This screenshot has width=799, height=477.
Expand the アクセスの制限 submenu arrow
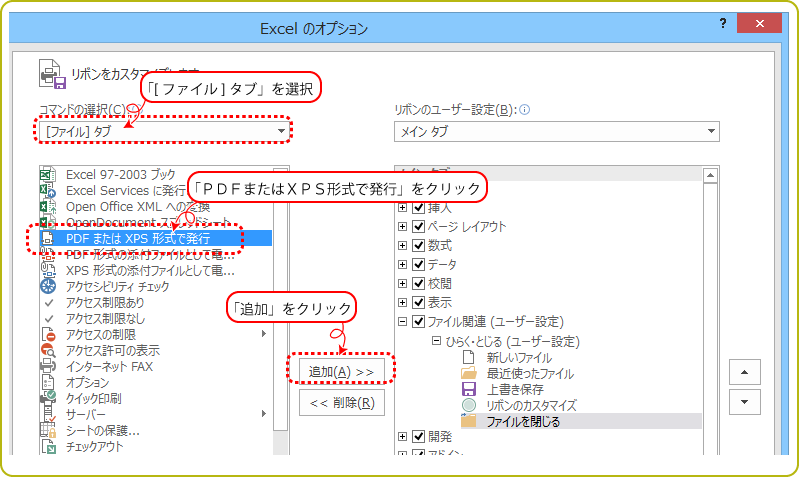[x=263, y=334]
